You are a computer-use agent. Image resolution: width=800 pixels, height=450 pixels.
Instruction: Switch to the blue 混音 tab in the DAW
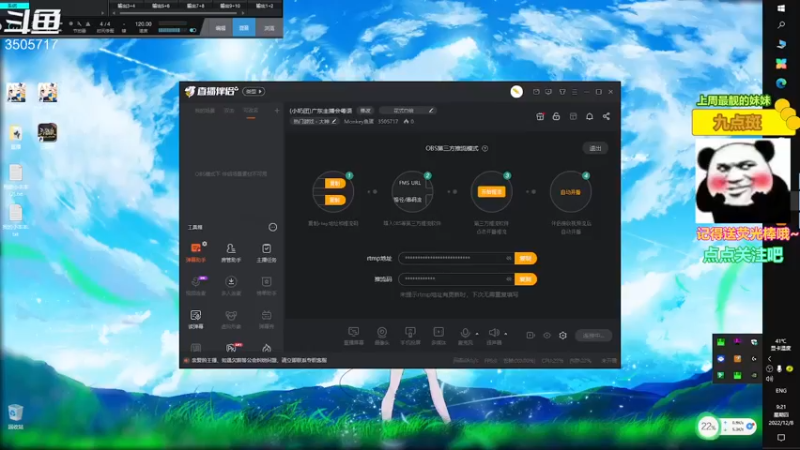coord(244,28)
